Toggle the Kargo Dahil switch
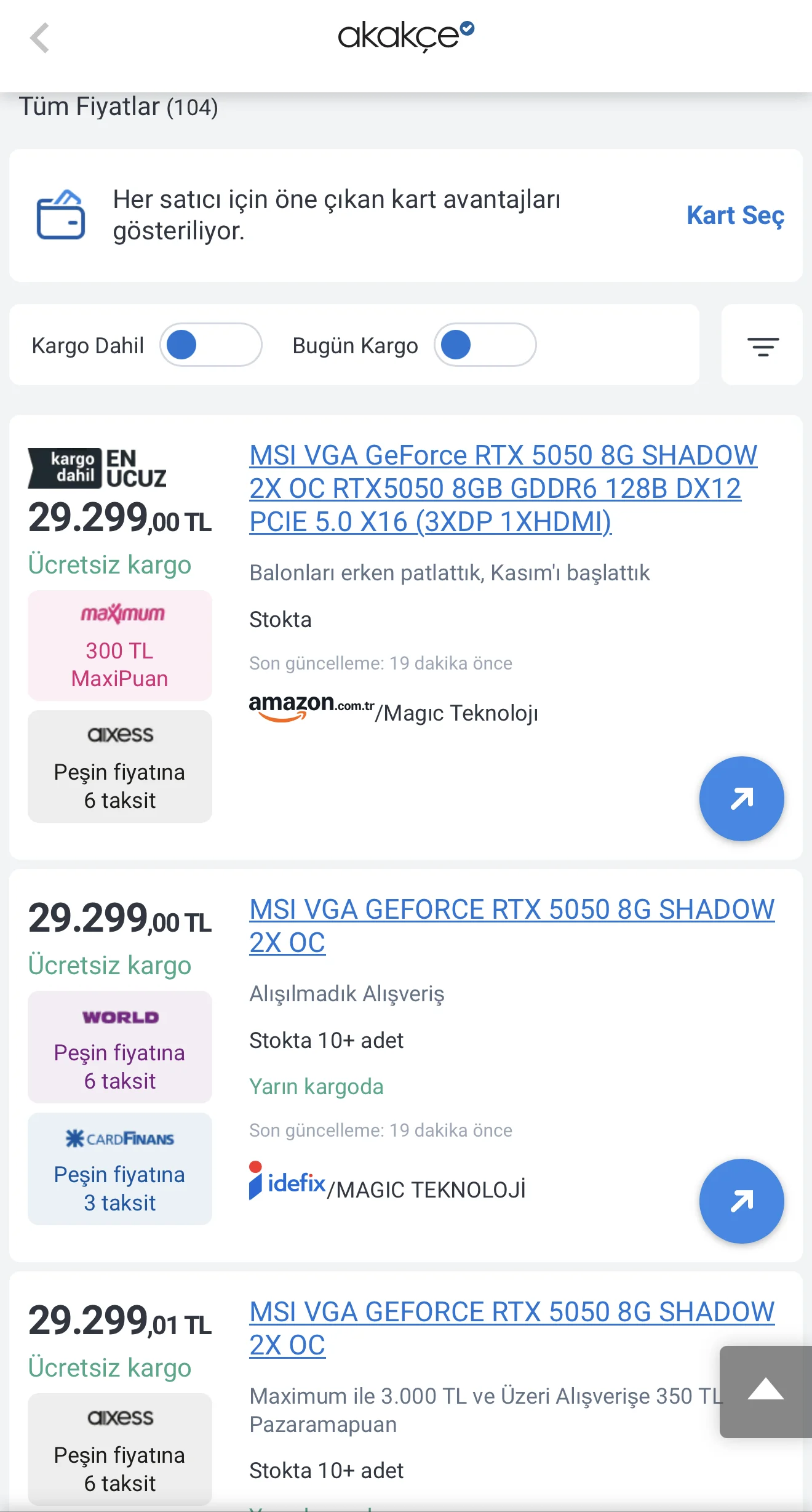The width and height of the screenshot is (812, 1512). click(211, 345)
